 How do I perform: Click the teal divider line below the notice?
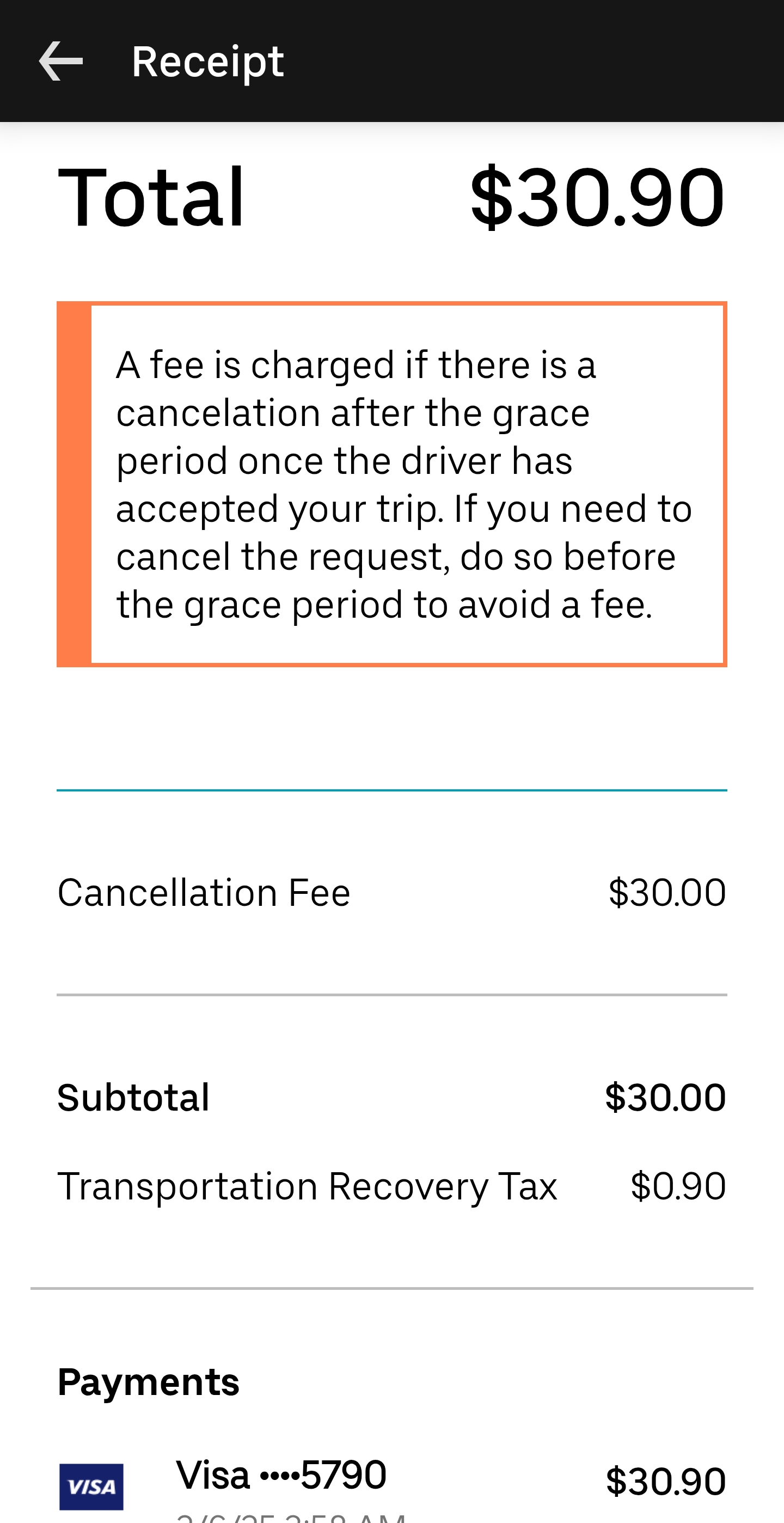391,790
